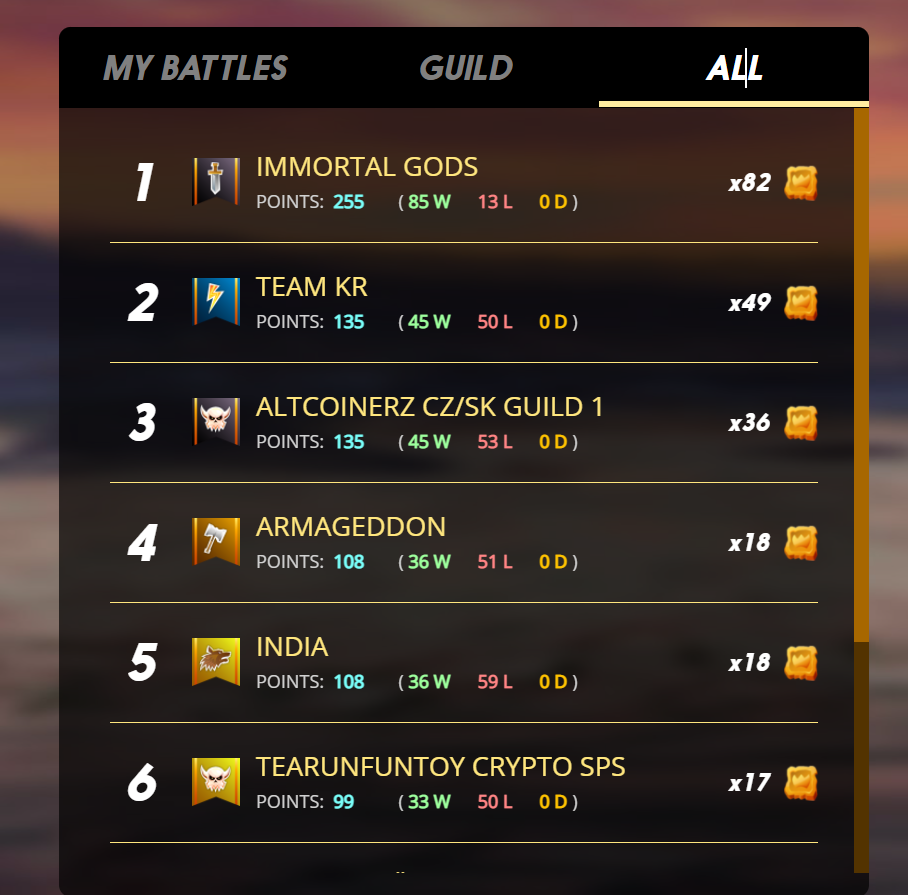Click the crown icon beside x82
The height and width of the screenshot is (895, 908).
(x=801, y=183)
